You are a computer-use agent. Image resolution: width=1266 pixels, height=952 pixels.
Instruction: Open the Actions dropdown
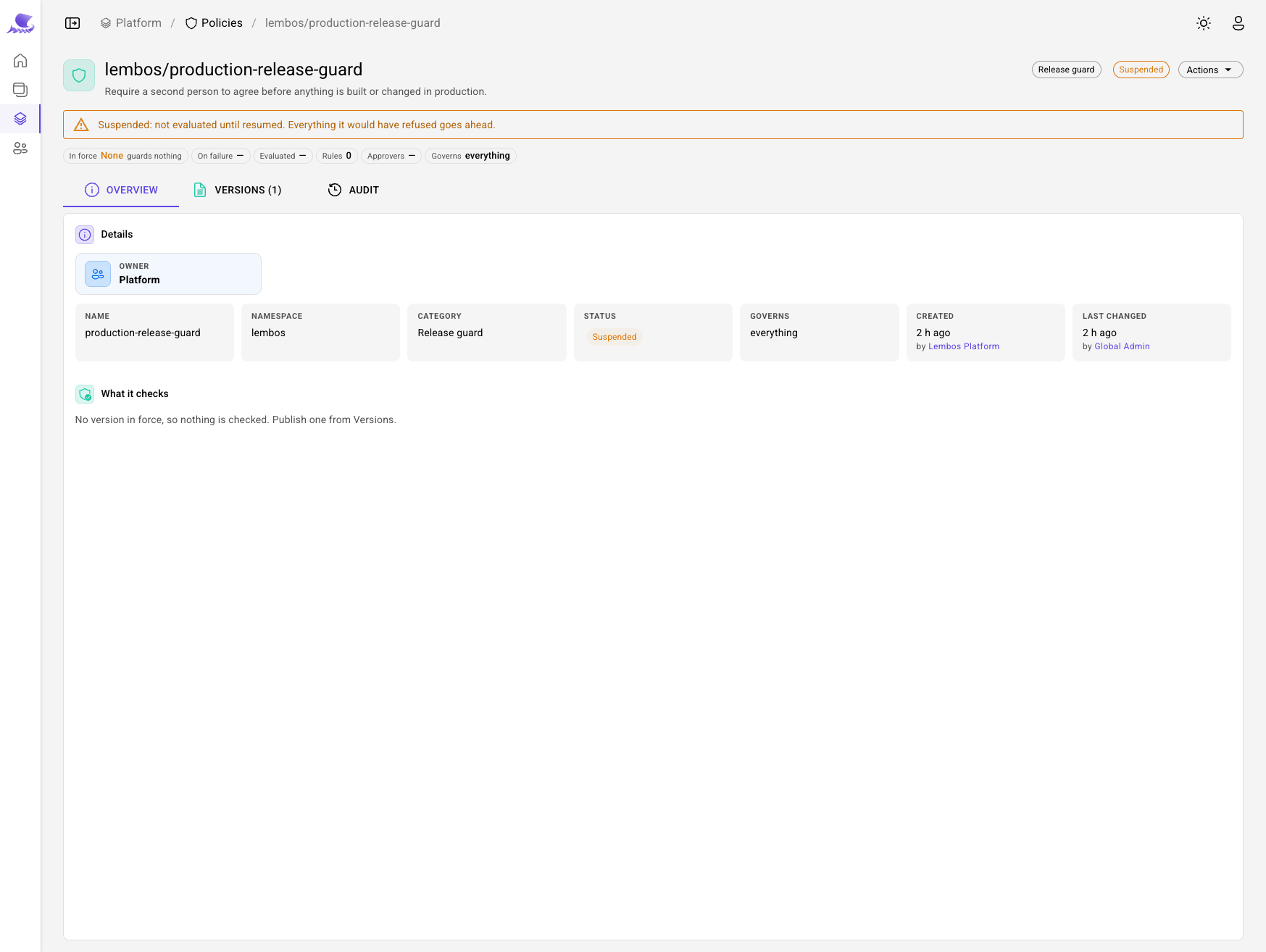click(x=1210, y=70)
